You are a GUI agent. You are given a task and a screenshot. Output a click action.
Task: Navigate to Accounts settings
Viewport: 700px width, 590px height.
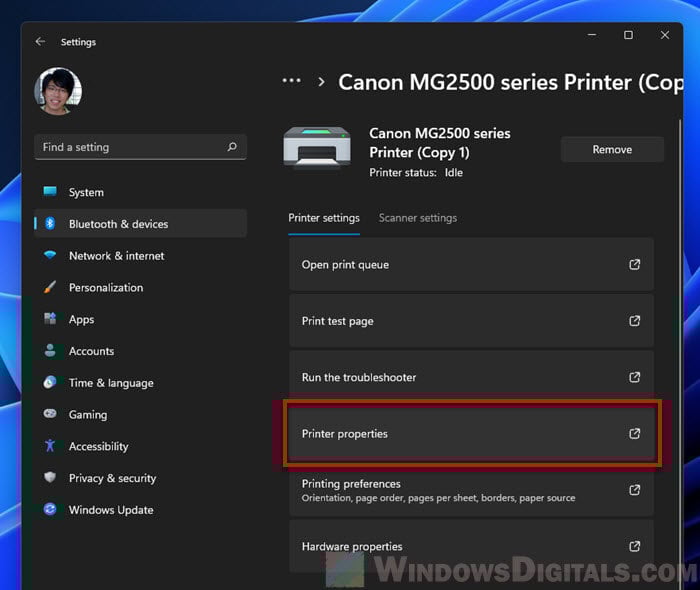click(x=140, y=351)
